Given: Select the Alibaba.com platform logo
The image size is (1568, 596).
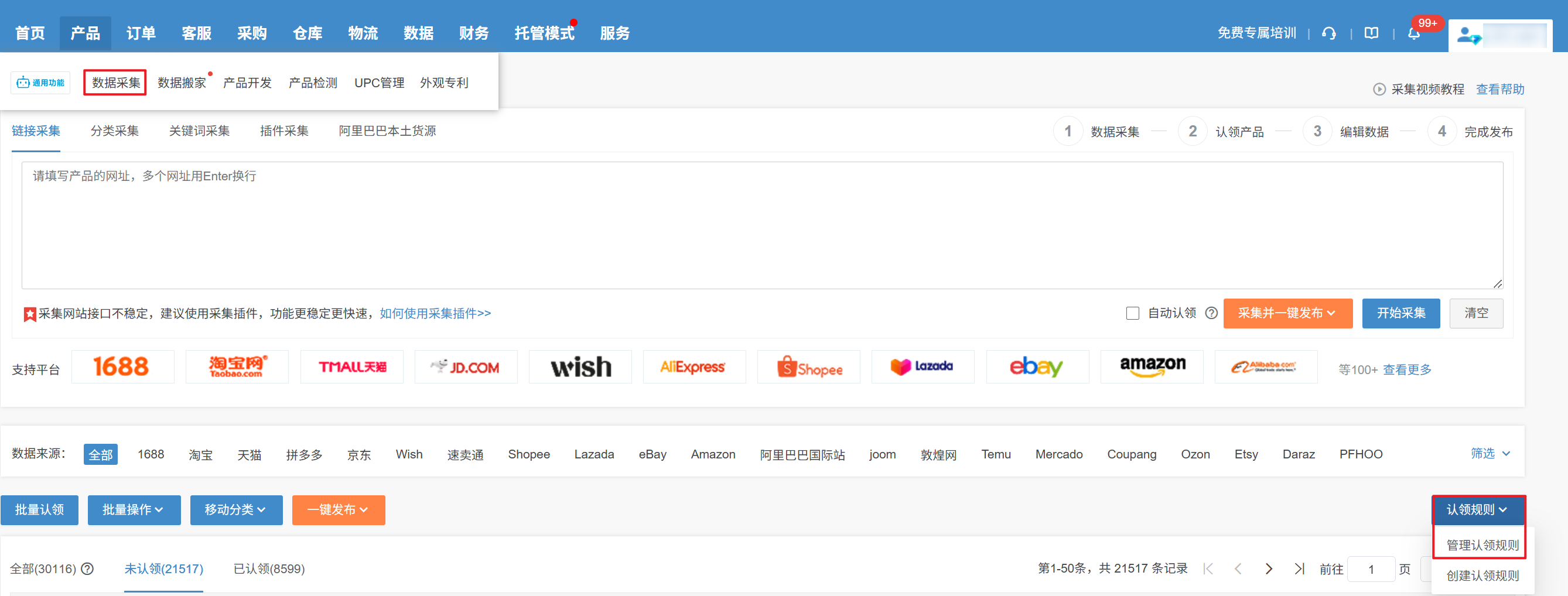Looking at the screenshot, I should coord(1266,366).
